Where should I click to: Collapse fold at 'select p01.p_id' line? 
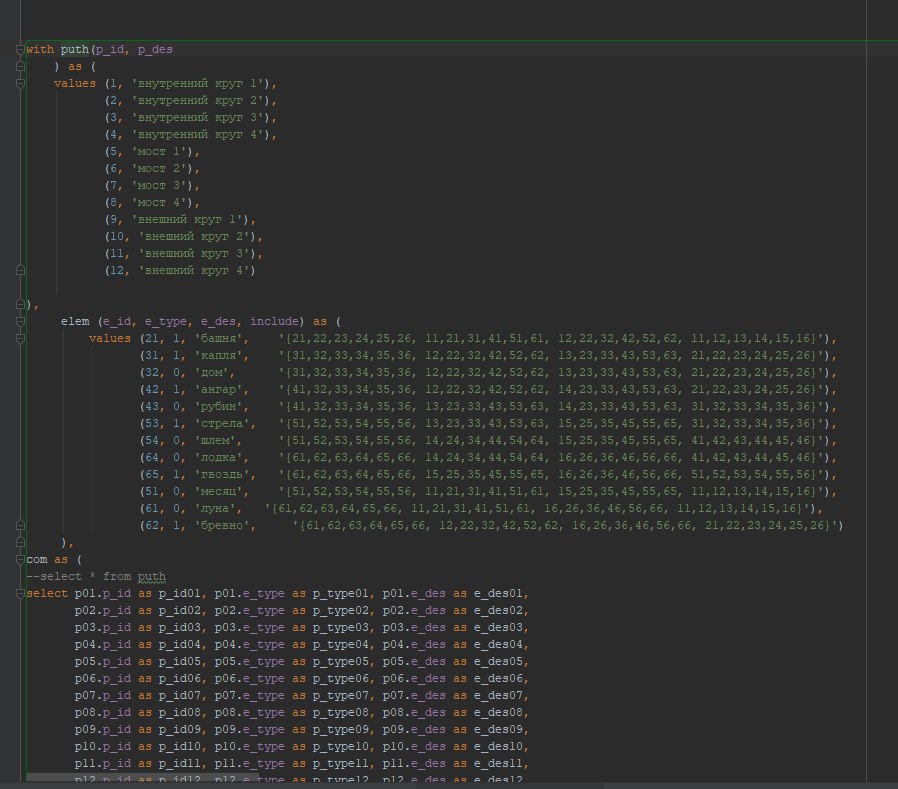pyautogui.click(x=20, y=594)
